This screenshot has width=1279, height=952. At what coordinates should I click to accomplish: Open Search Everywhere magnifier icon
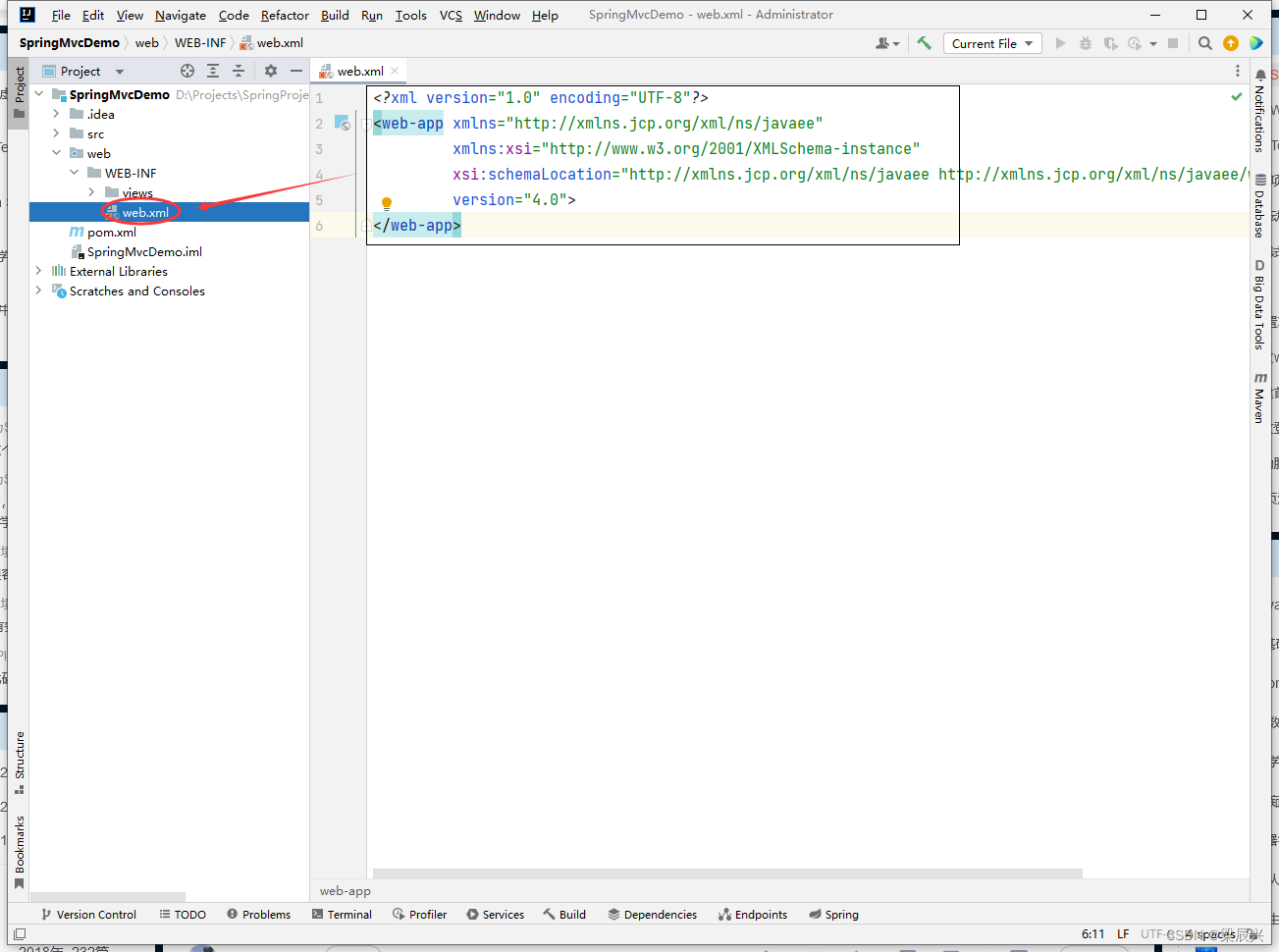point(1205,43)
